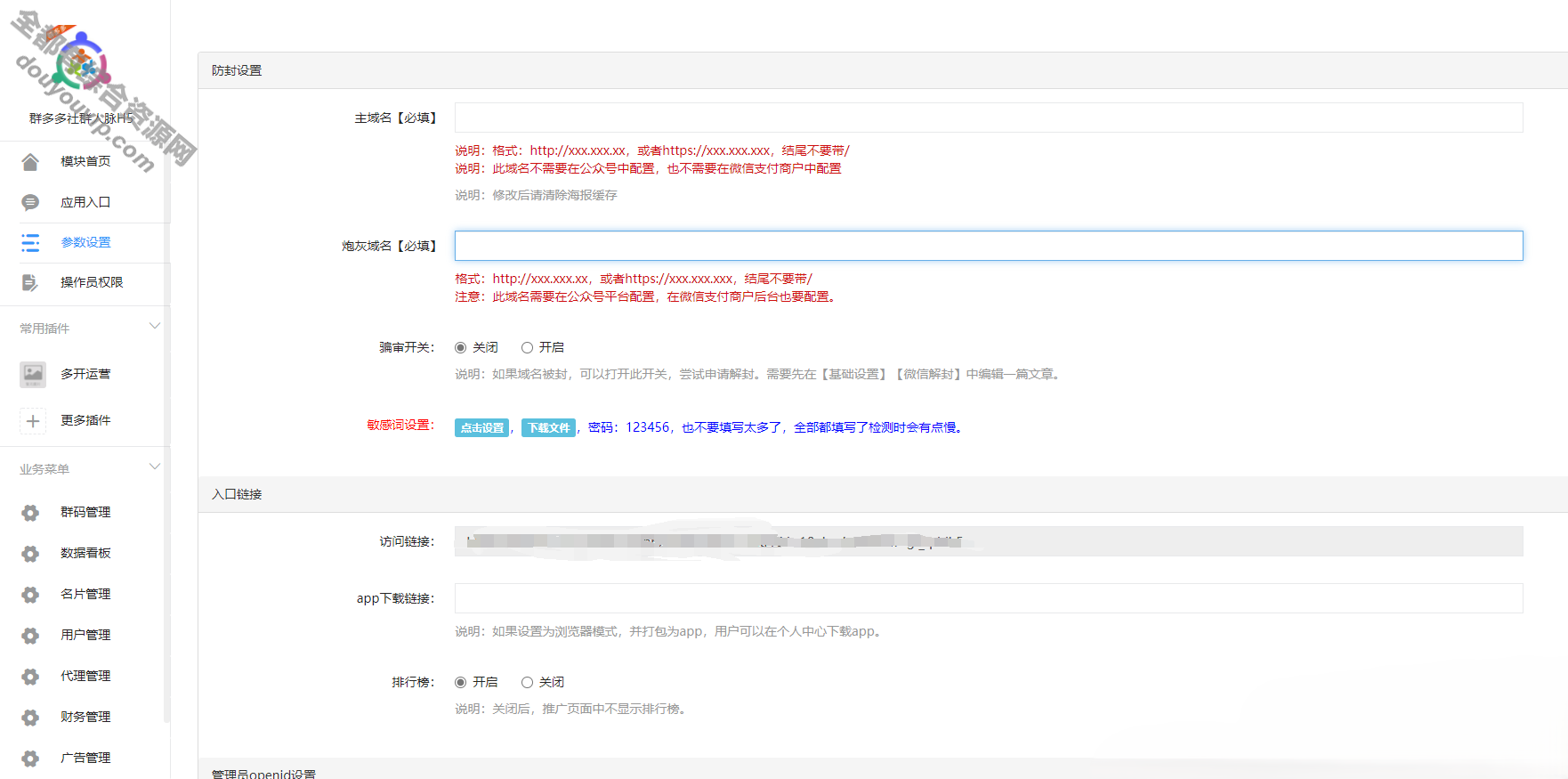Set 骗审开关 to 关闭
Screen dimensions: 1568x779
[x=460, y=348]
